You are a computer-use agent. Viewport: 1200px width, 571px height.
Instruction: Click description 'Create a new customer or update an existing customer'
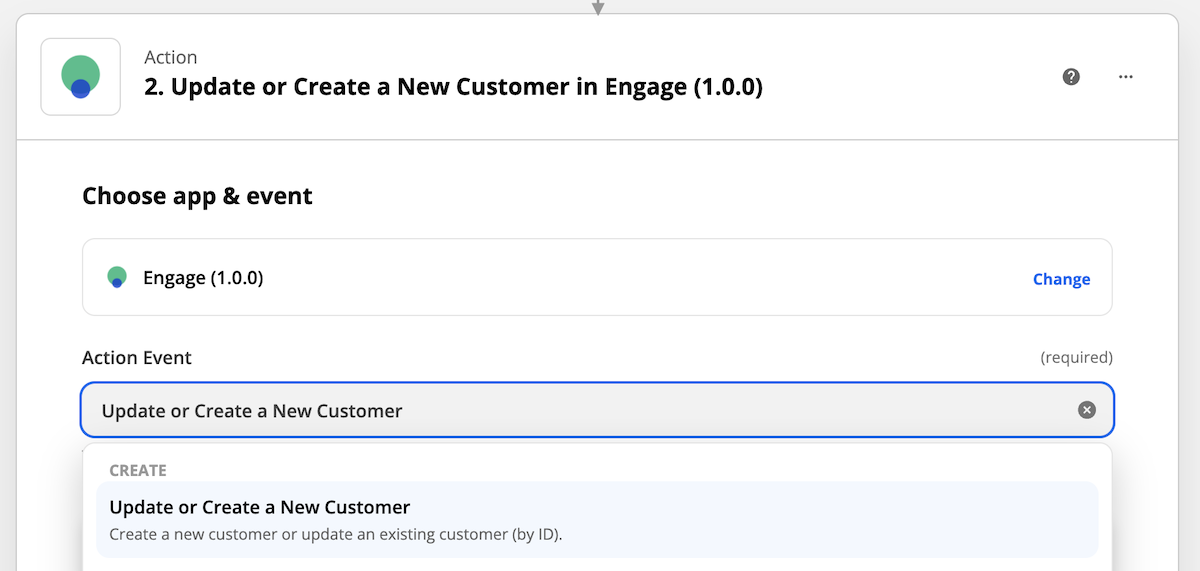click(x=336, y=535)
